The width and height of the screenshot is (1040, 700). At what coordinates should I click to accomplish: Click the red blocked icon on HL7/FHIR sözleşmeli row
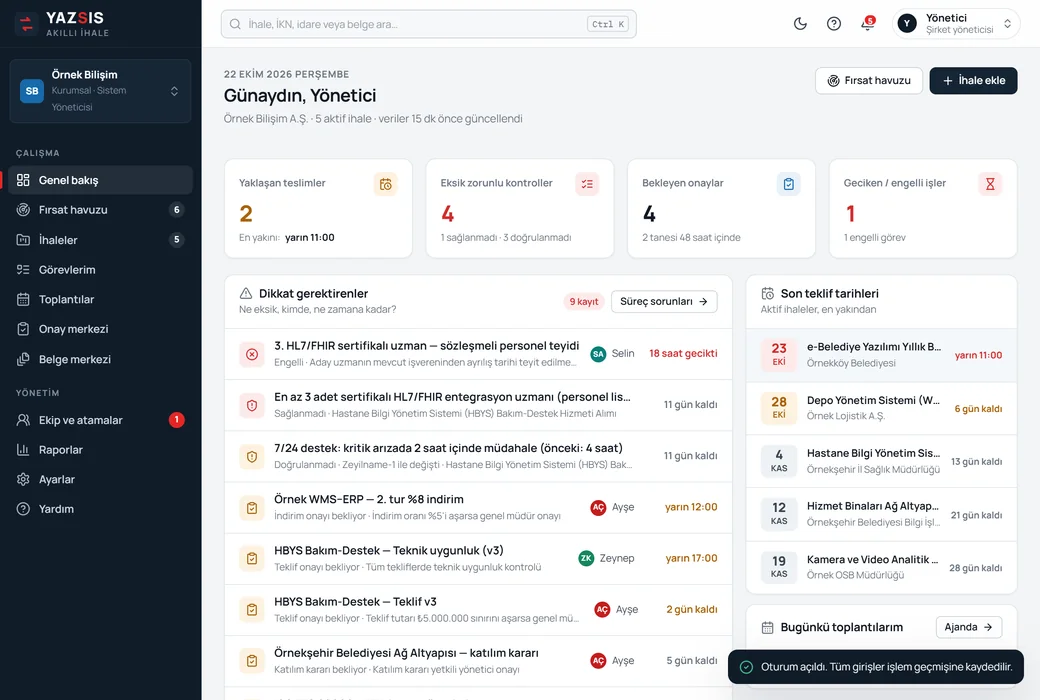[x=252, y=354]
